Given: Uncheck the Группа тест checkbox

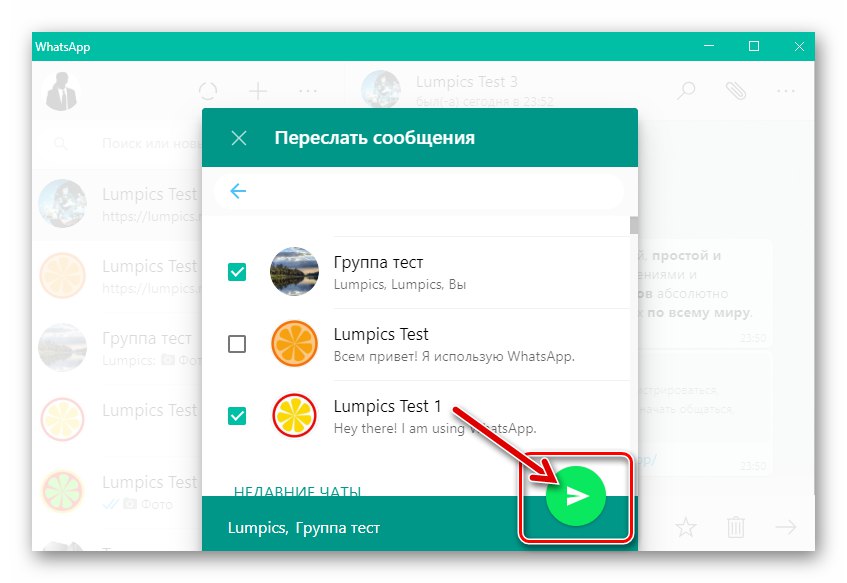Looking at the screenshot, I should point(237,272).
